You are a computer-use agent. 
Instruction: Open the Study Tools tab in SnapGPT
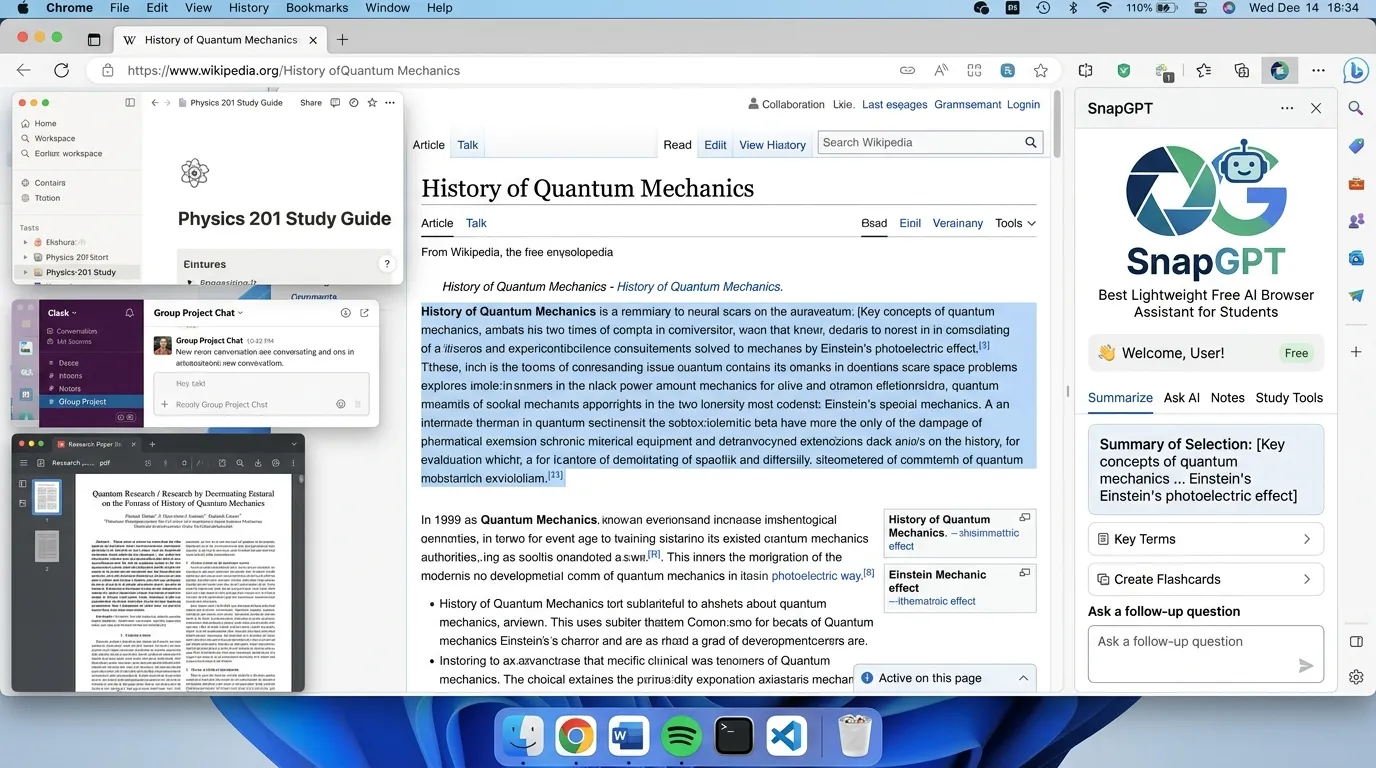[1289, 398]
